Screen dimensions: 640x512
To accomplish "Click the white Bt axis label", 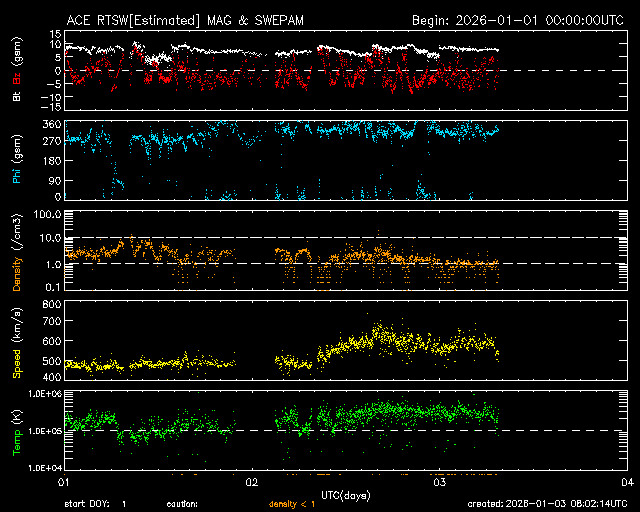I will click(16, 97).
